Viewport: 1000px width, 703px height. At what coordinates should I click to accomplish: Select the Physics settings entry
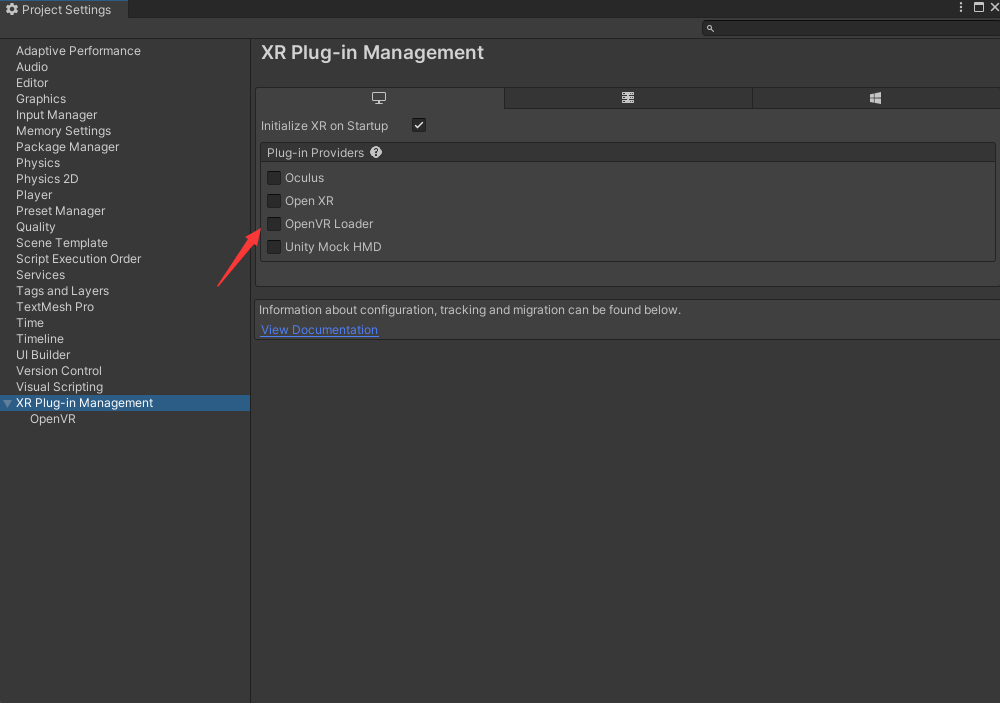pyautogui.click(x=38, y=163)
